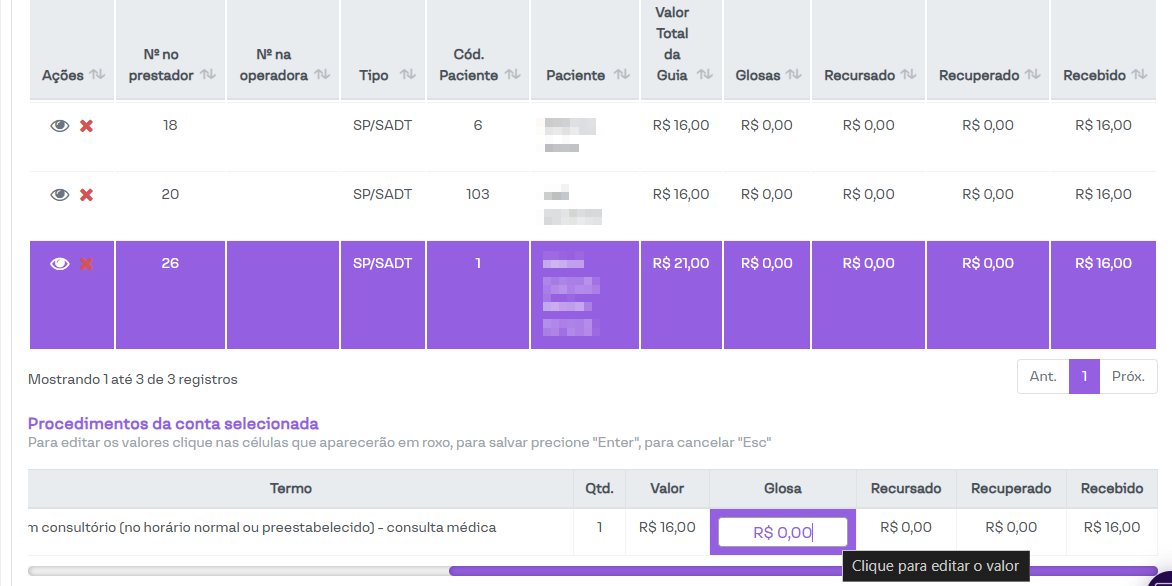Sort by Cód. Paciente column
The image size is (1172, 586).
(512, 75)
